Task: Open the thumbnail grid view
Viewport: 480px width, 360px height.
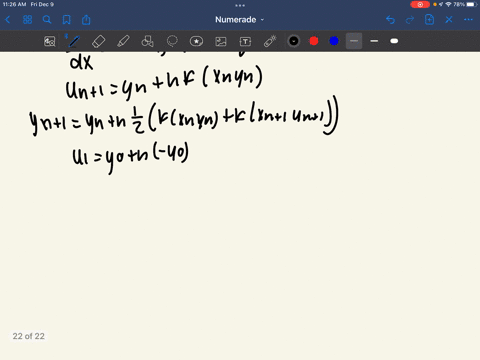Action: click(x=27, y=20)
